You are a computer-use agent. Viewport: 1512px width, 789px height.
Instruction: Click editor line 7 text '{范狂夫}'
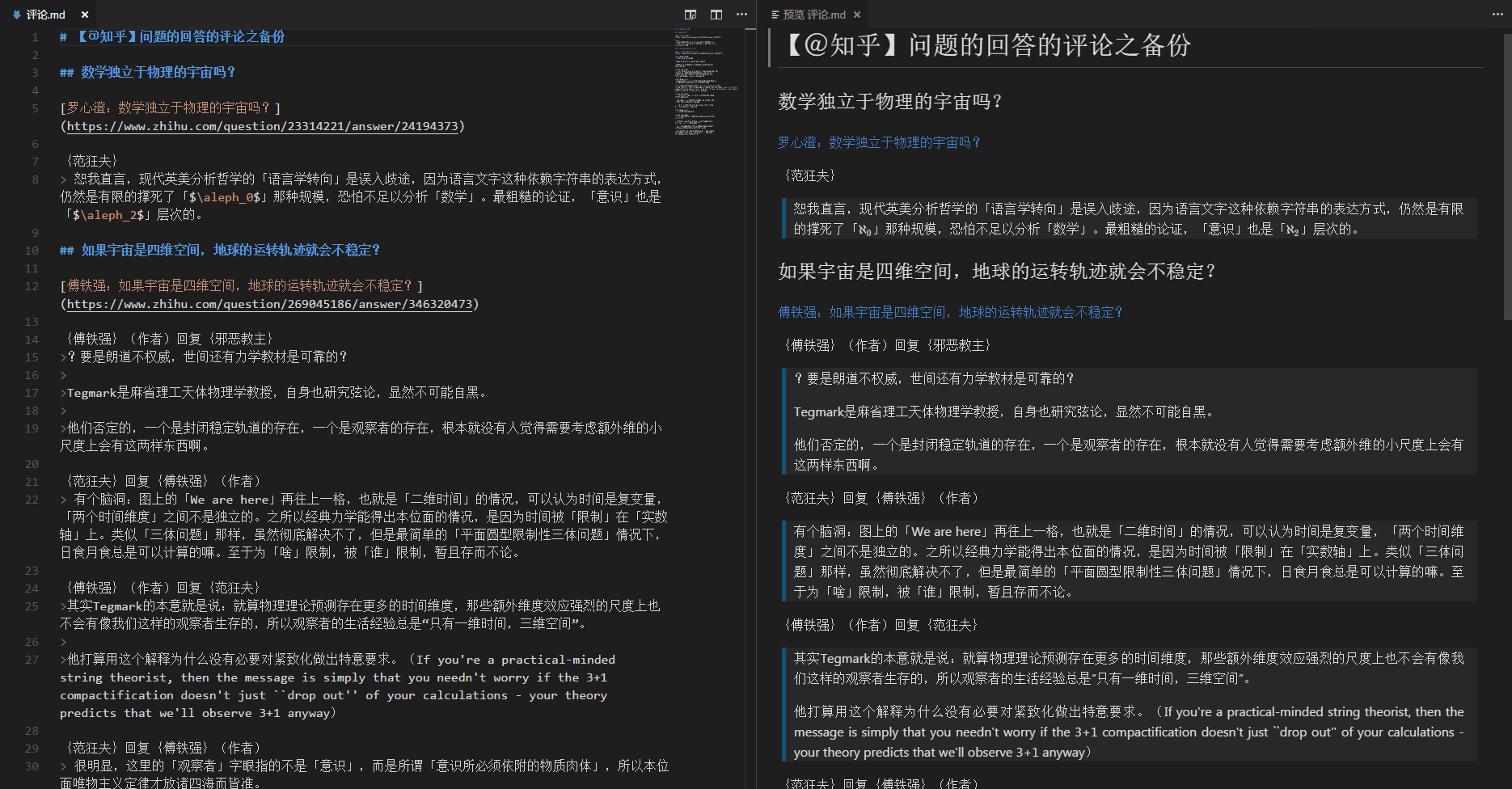92,162
